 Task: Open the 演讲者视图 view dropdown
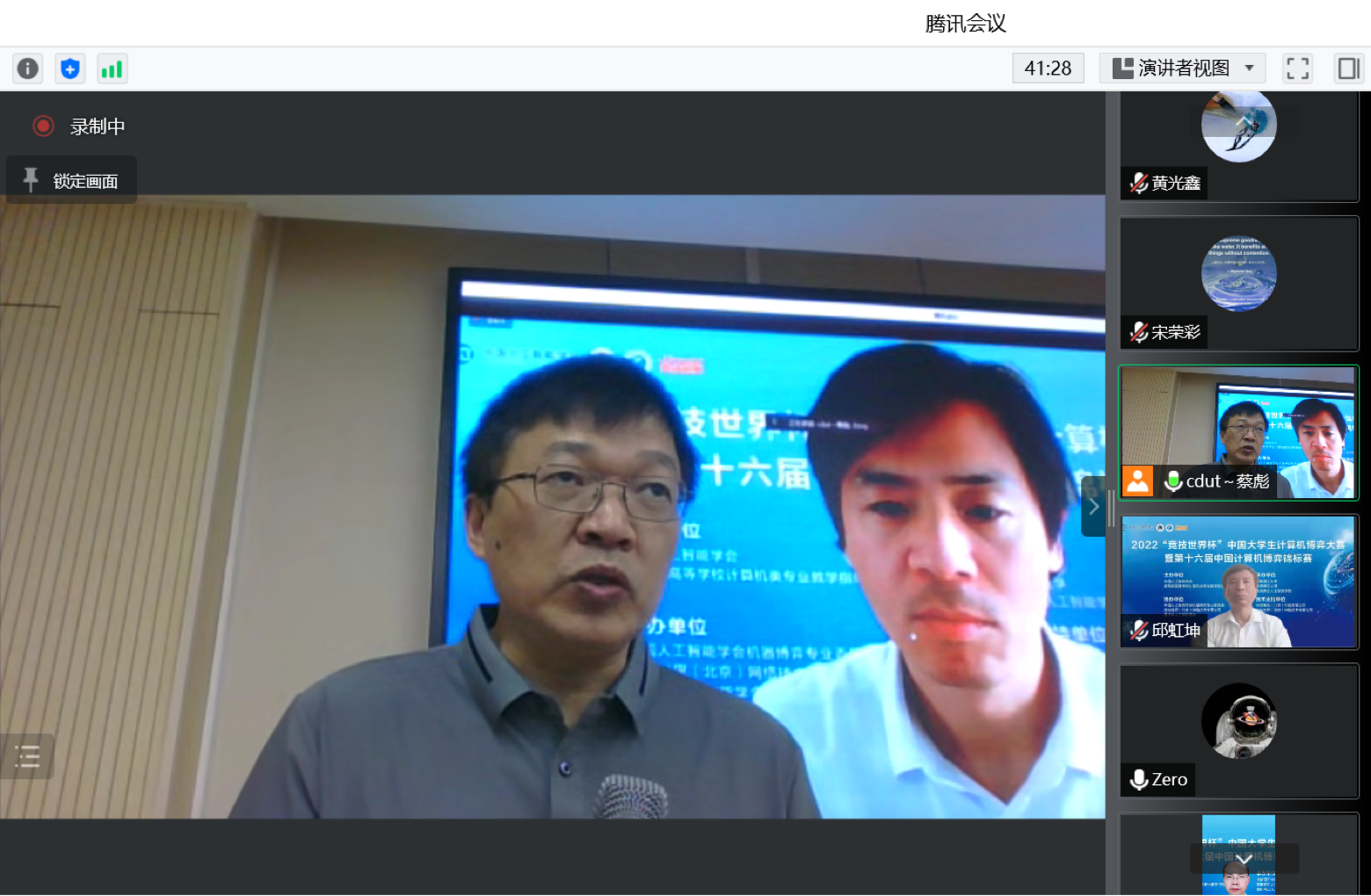click(x=1182, y=69)
